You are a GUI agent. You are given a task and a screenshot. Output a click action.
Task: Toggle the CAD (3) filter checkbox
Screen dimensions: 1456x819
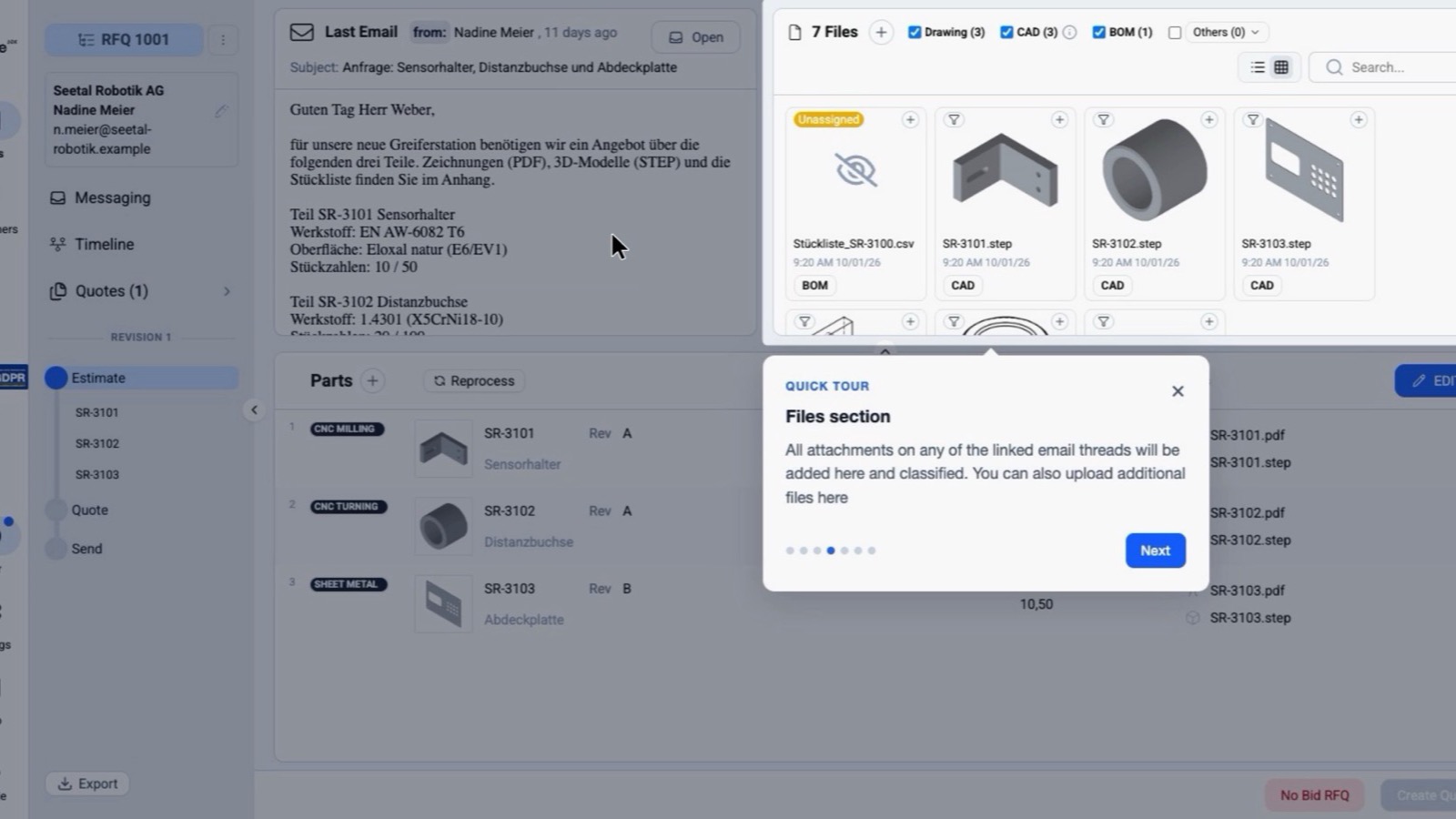coord(1006,33)
